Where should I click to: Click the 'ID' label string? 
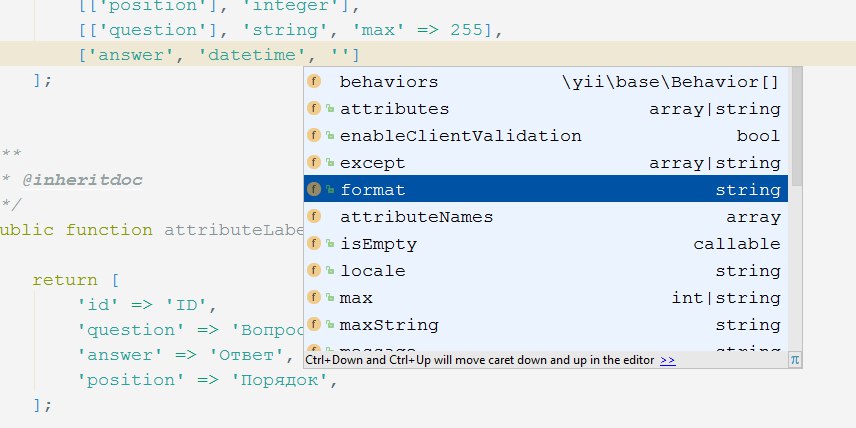pos(186,305)
